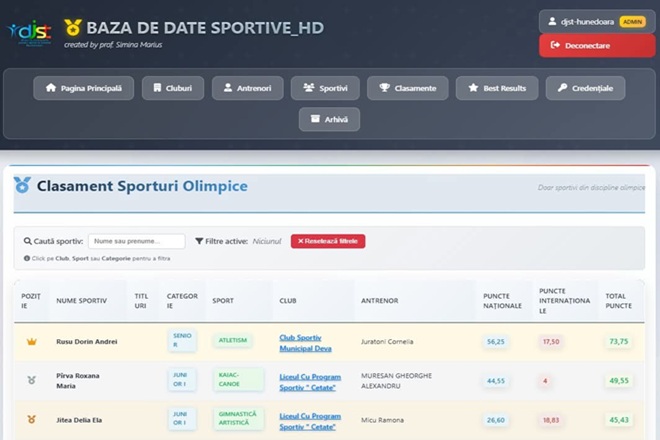Click the blue medal icon beside Clasament heading
The width and height of the screenshot is (660, 440).
[22, 185]
